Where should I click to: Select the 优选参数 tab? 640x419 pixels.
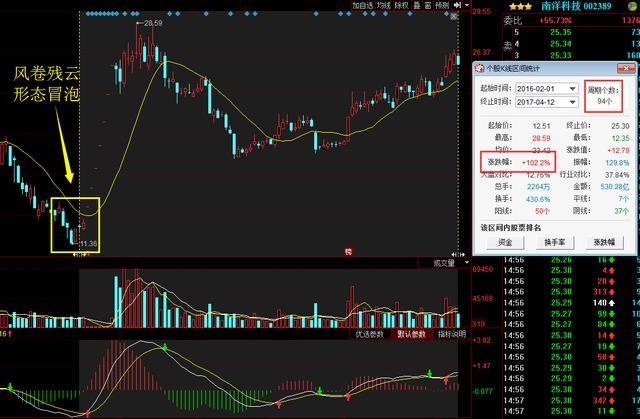[369, 334]
